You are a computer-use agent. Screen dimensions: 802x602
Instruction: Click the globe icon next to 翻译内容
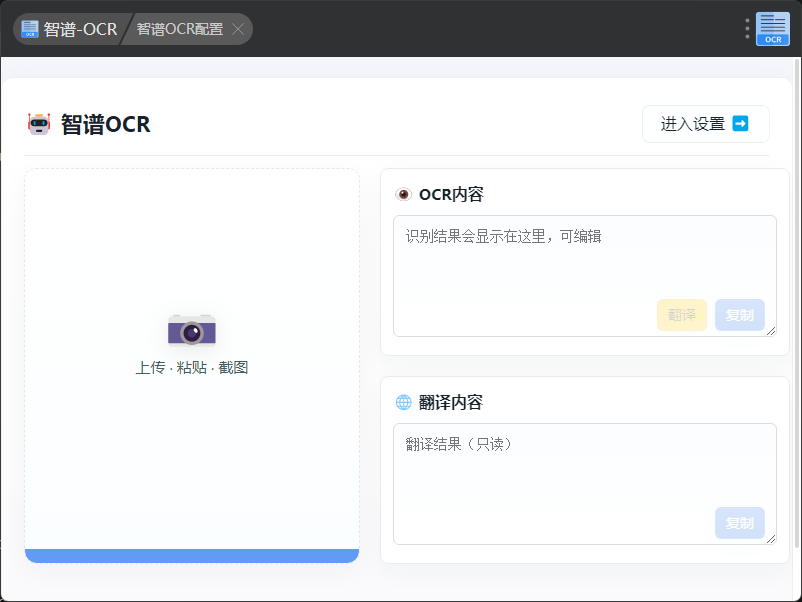tap(404, 403)
